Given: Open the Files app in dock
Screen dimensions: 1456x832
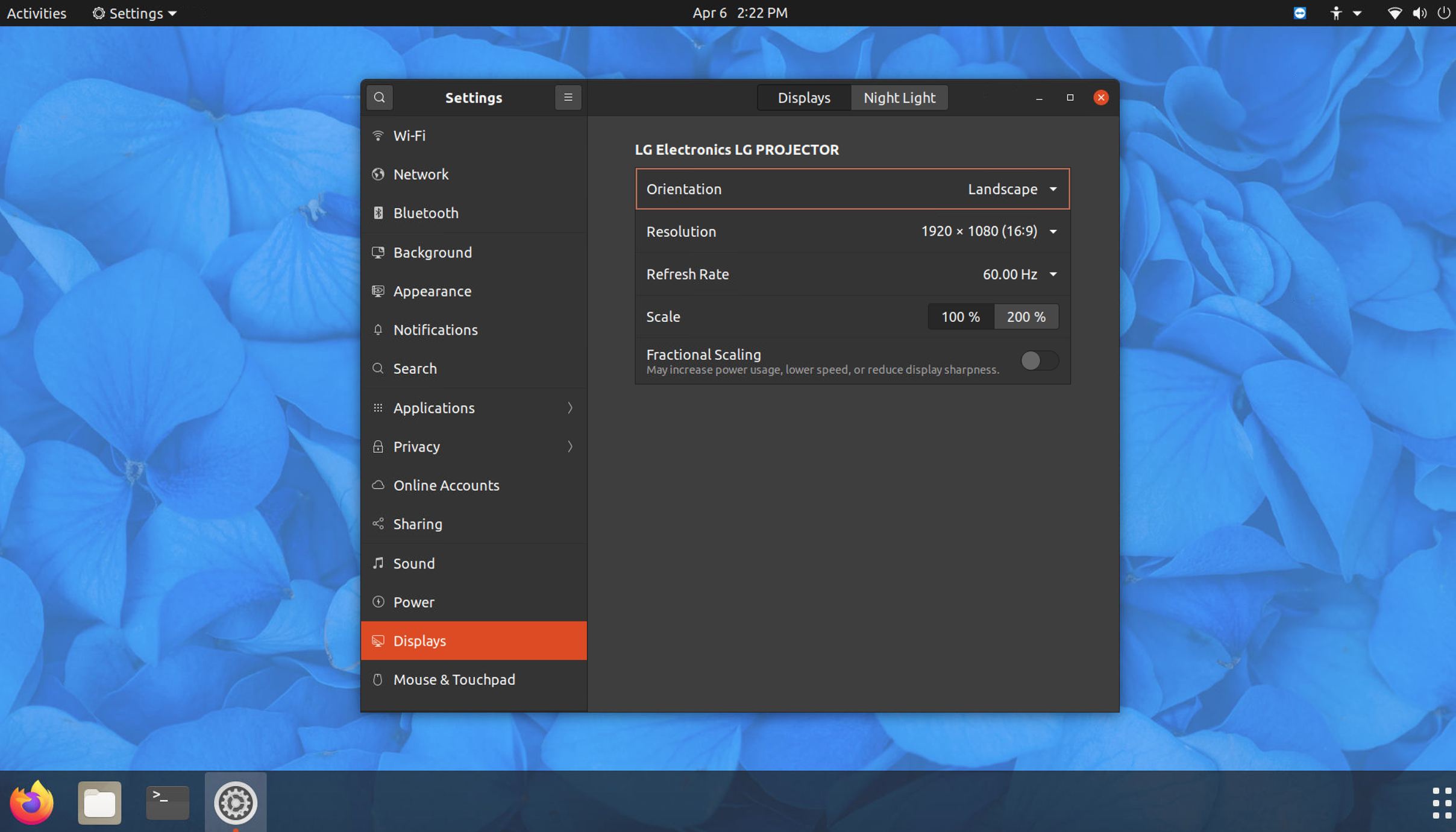Looking at the screenshot, I should click(x=99, y=802).
